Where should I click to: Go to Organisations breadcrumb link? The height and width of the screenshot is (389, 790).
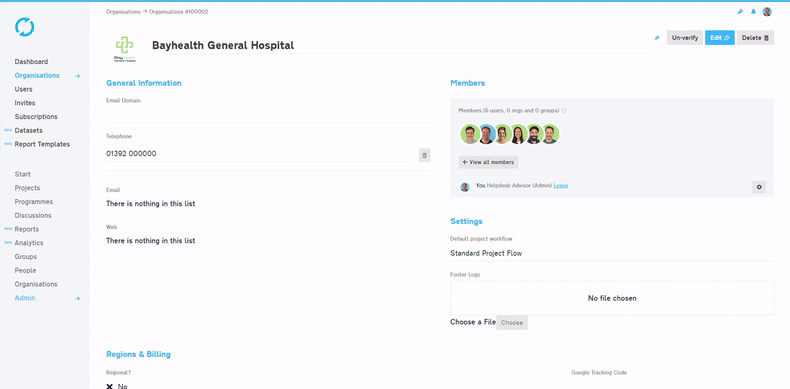(x=123, y=12)
